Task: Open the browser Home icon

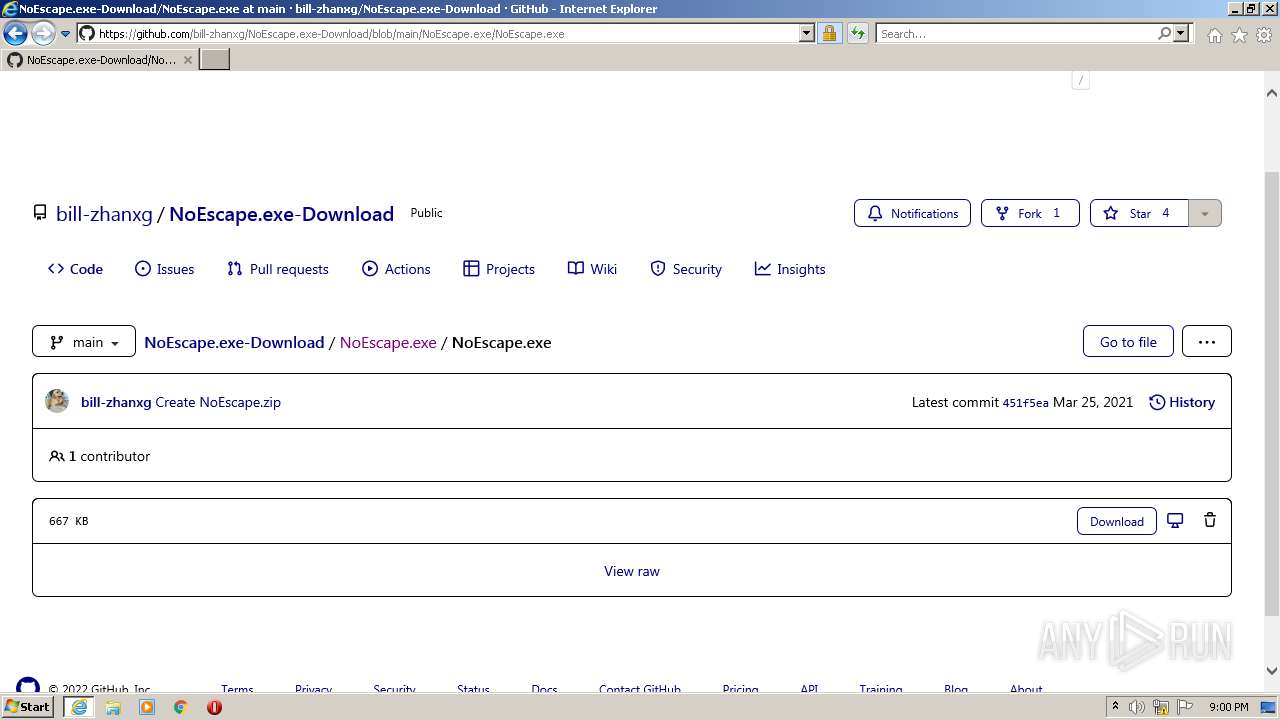Action: (1214, 35)
